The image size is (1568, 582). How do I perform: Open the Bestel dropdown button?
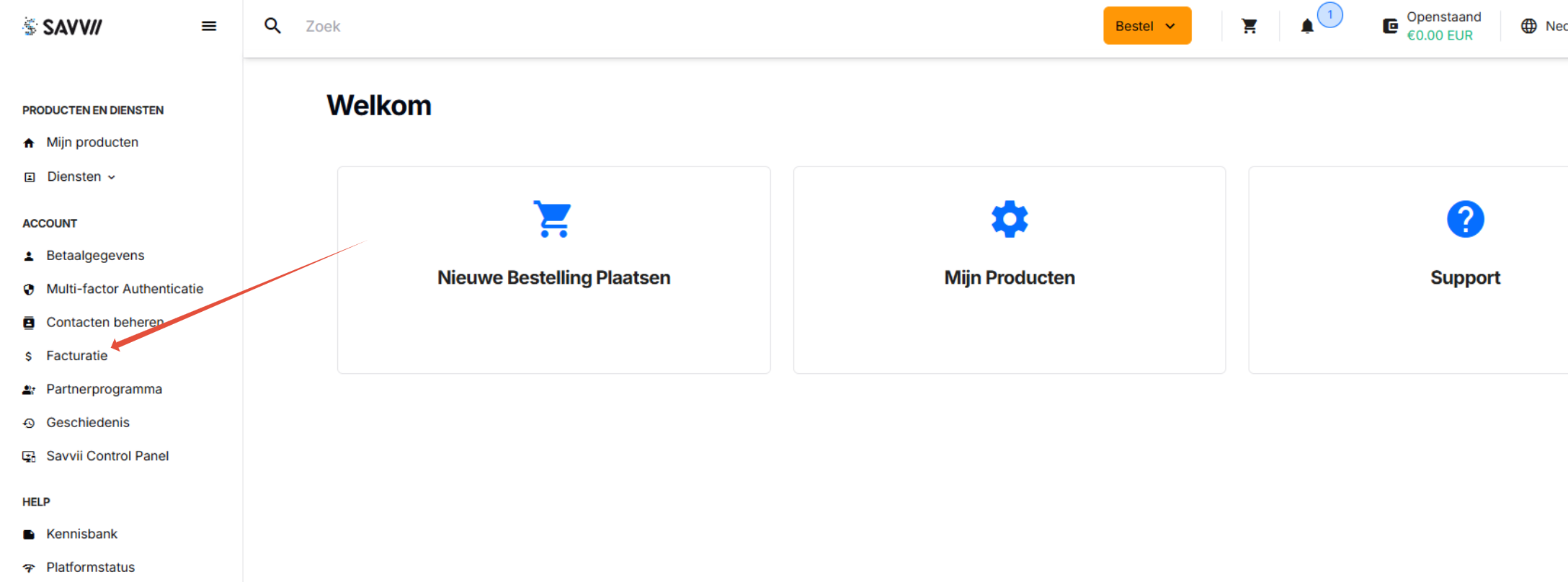1146,27
